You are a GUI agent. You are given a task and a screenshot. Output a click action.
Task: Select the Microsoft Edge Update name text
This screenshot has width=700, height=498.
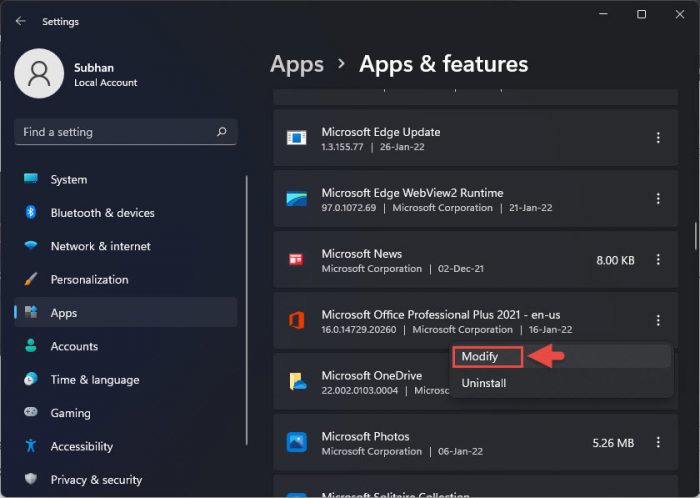[381, 132]
